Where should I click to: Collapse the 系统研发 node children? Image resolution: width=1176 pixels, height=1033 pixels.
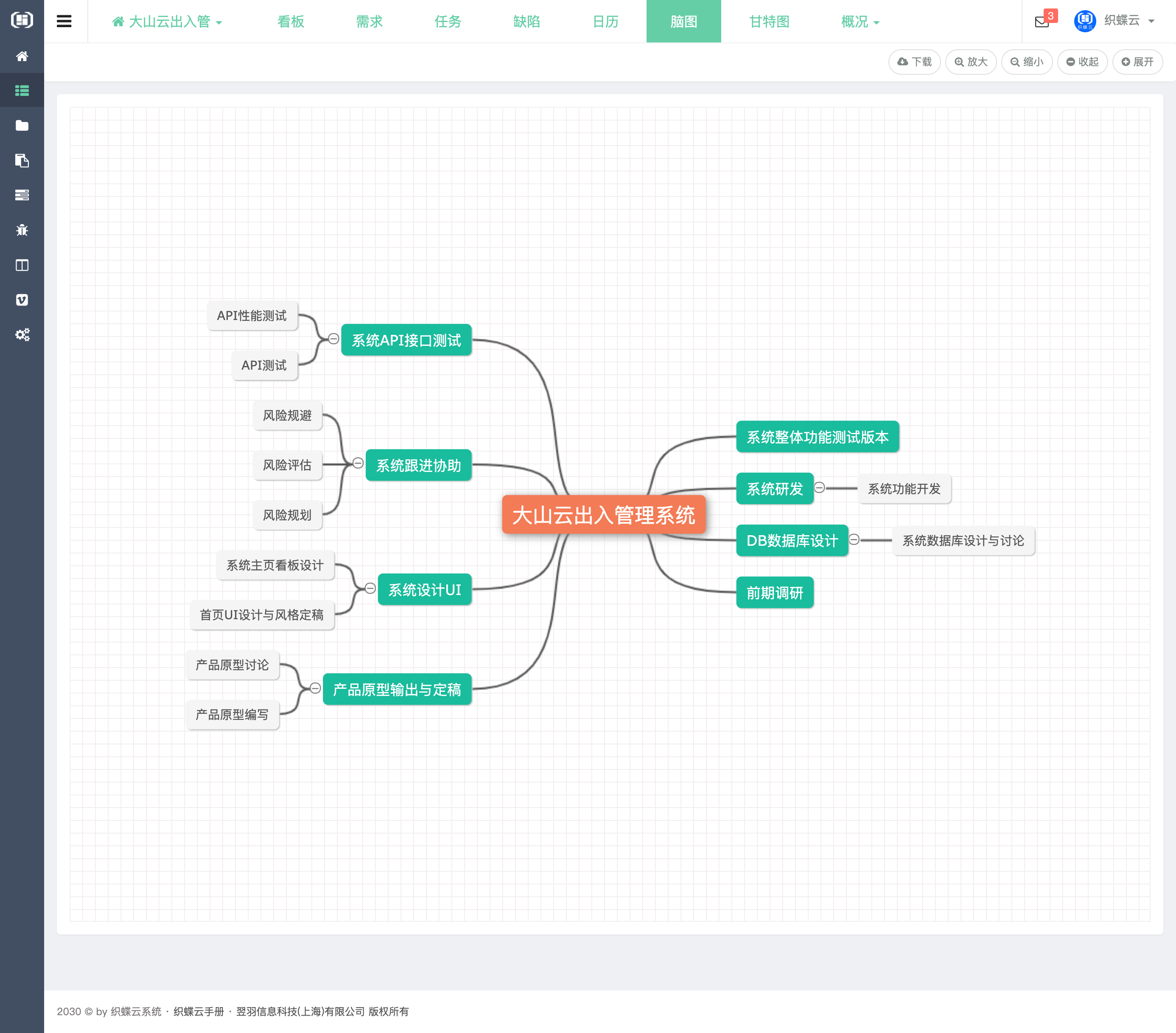tap(819, 488)
